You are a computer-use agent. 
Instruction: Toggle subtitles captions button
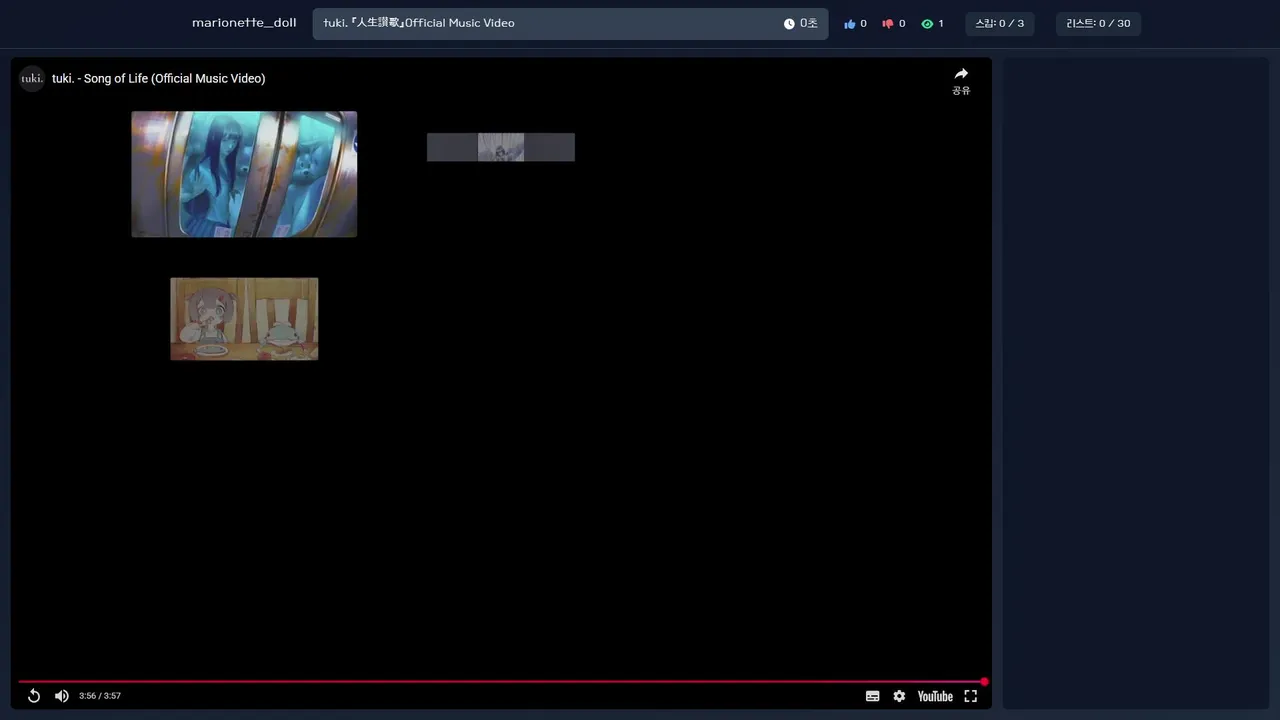[x=873, y=696]
